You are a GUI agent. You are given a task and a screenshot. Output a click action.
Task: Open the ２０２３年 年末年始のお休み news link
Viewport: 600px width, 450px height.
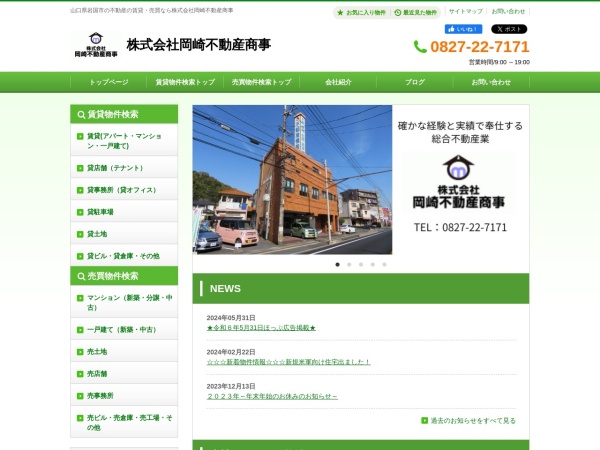click(272, 396)
